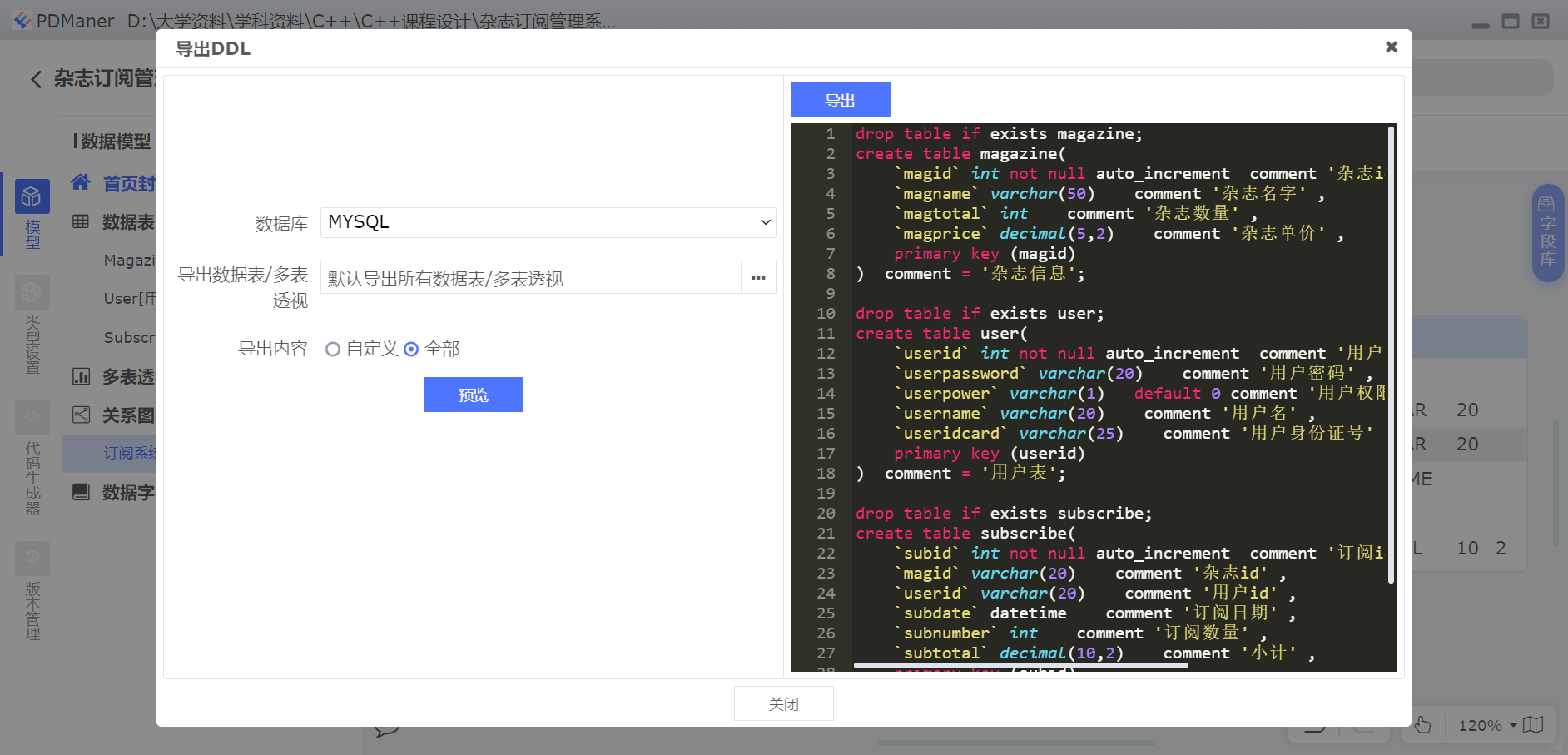Click the 多表透 chart icon
This screenshot has height=755, width=1568.
[x=81, y=376]
